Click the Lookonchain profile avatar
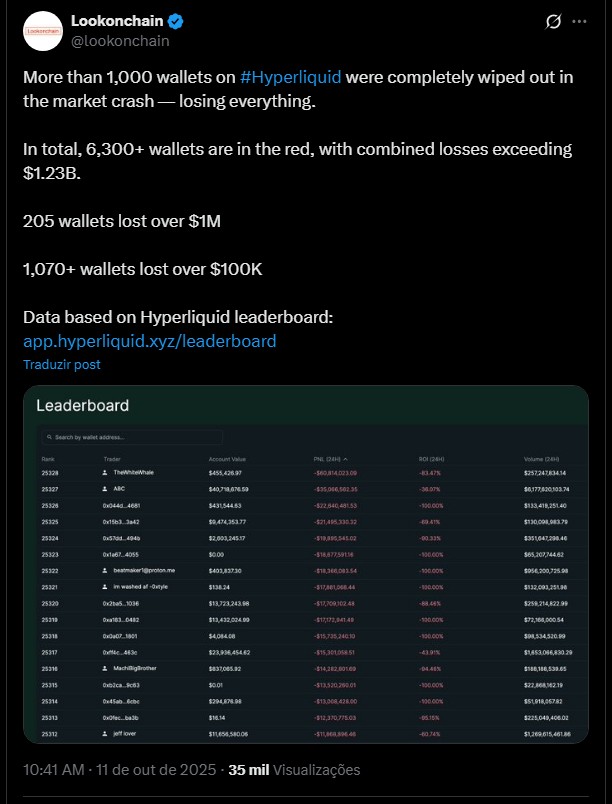The height and width of the screenshot is (804, 612). pyautogui.click(x=43, y=30)
